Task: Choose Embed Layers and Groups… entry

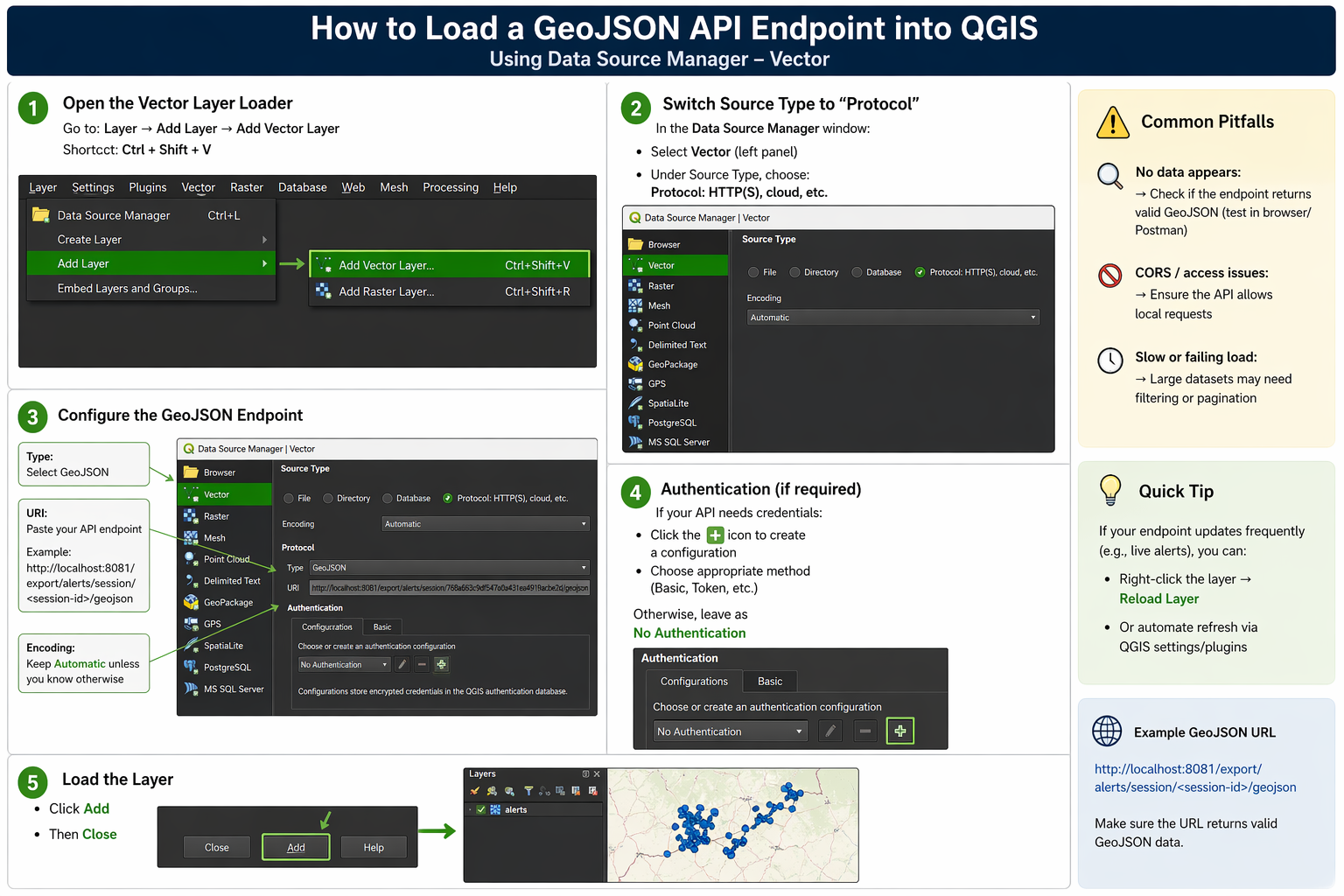Action: click(x=151, y=289)
